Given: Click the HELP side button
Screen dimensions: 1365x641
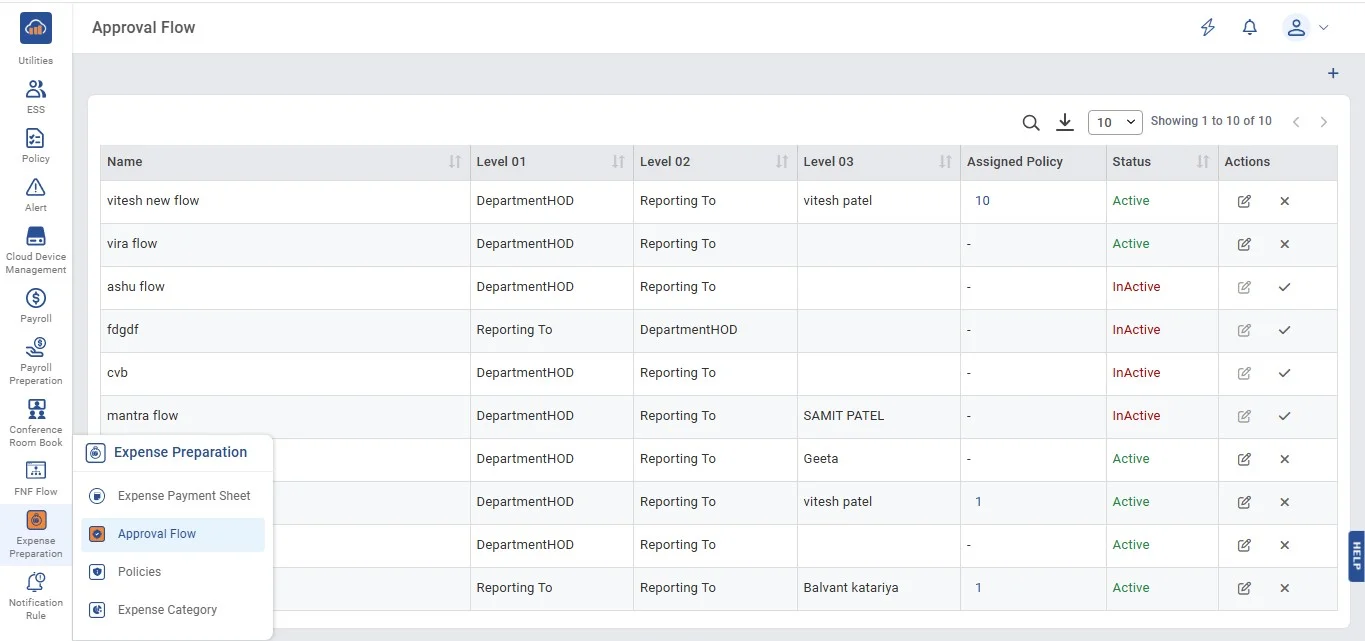Looking at the screenshot, I should [x=1356, y=556].
